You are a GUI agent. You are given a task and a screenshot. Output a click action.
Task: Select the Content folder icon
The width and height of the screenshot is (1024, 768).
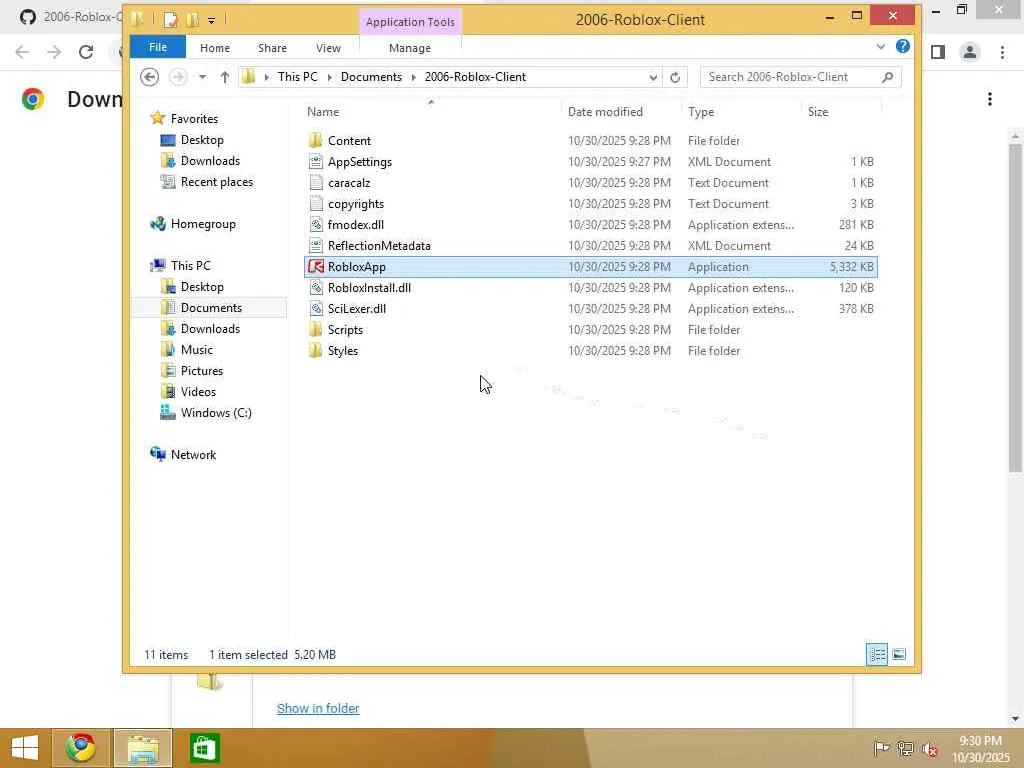pyautogui.click(x=316, y=140)
